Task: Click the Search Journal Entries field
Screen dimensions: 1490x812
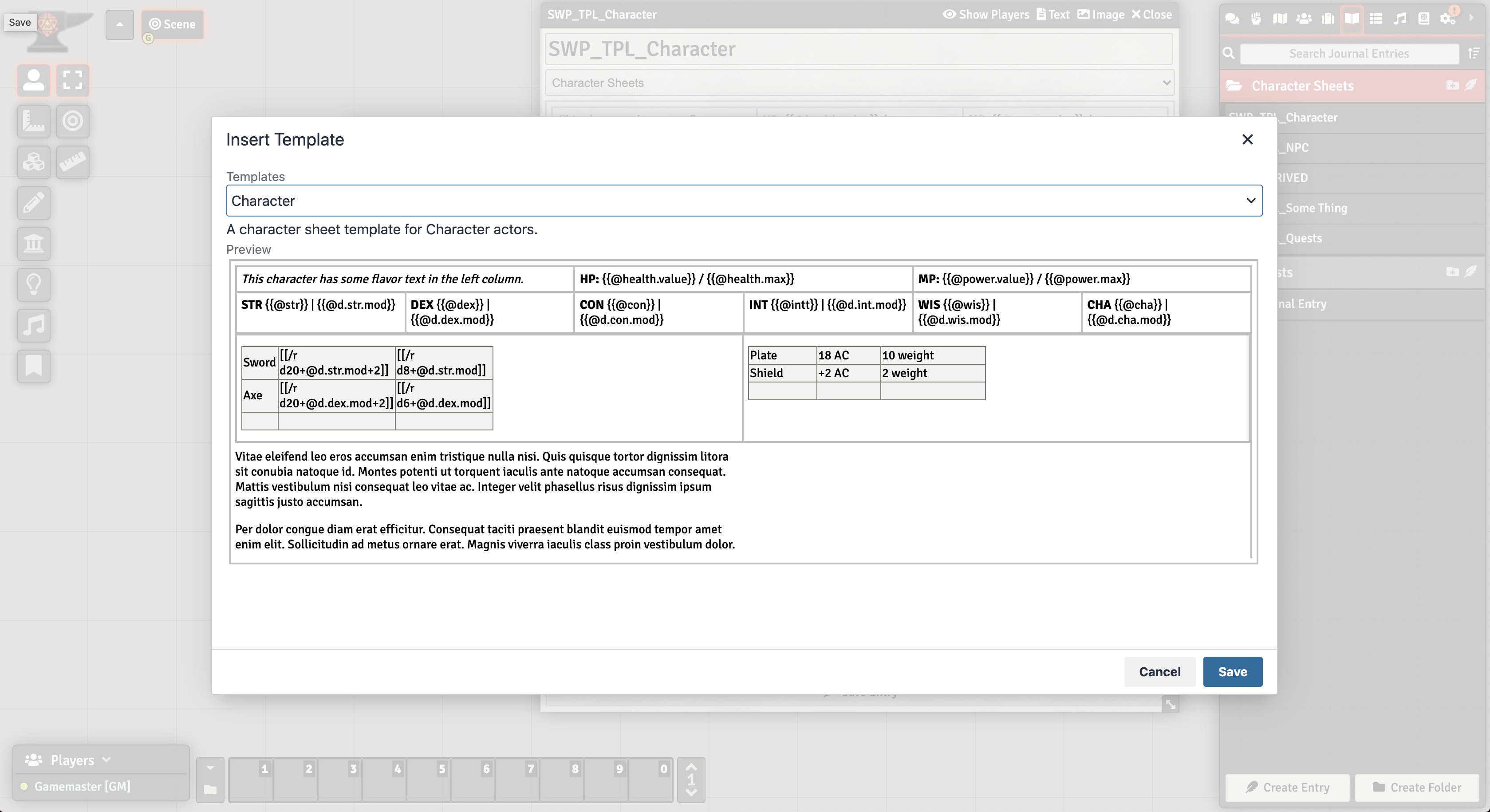Action: tap(1349, 54)
